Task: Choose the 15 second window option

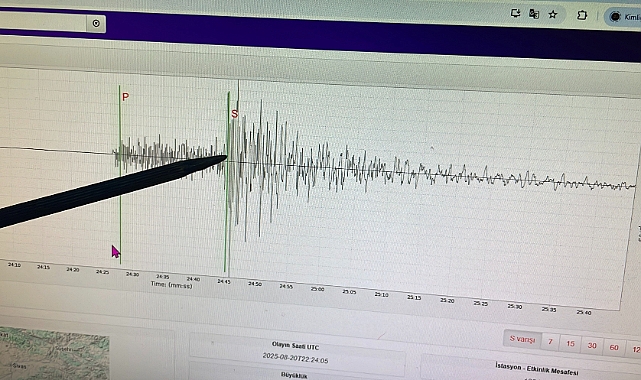Action: (570, 344)
